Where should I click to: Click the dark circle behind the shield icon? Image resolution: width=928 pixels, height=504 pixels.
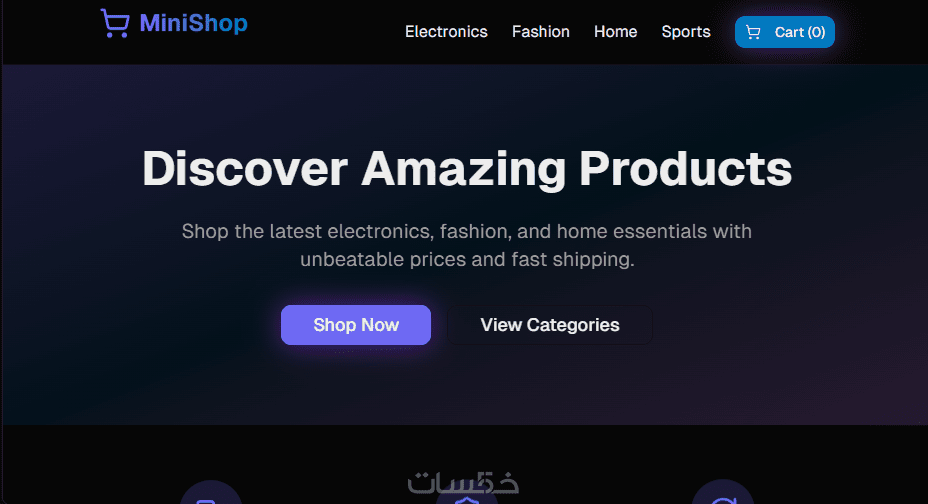467,492
